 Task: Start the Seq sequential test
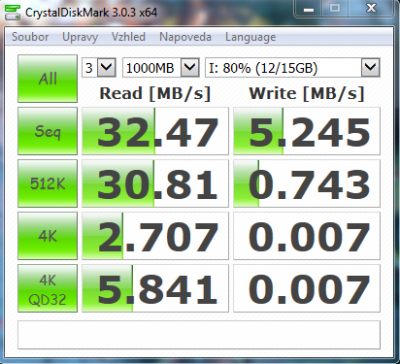tap(48, 131)
